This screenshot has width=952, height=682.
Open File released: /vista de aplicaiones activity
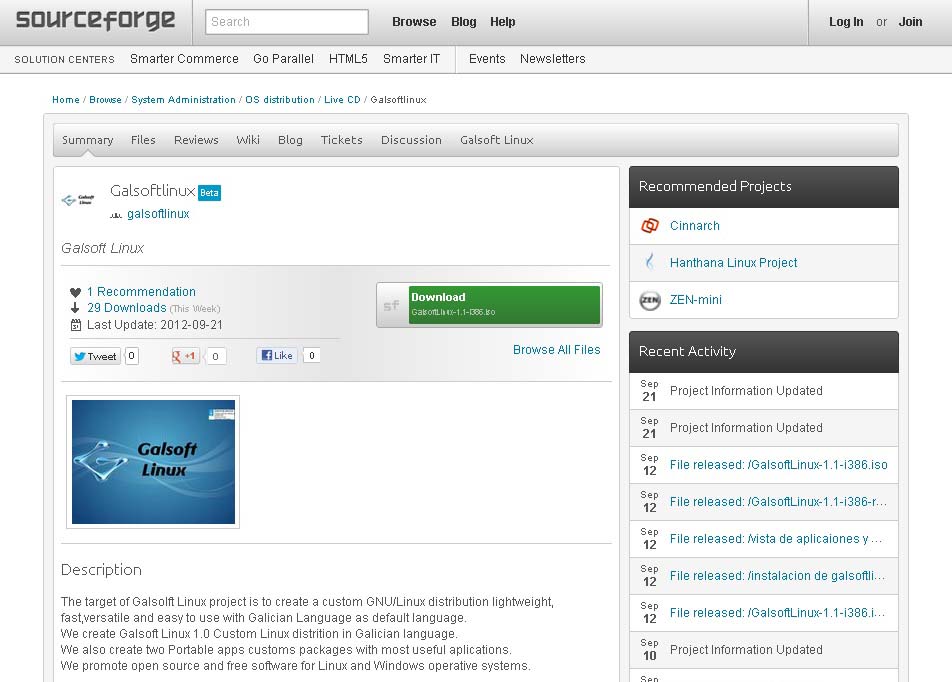point(776,539)
